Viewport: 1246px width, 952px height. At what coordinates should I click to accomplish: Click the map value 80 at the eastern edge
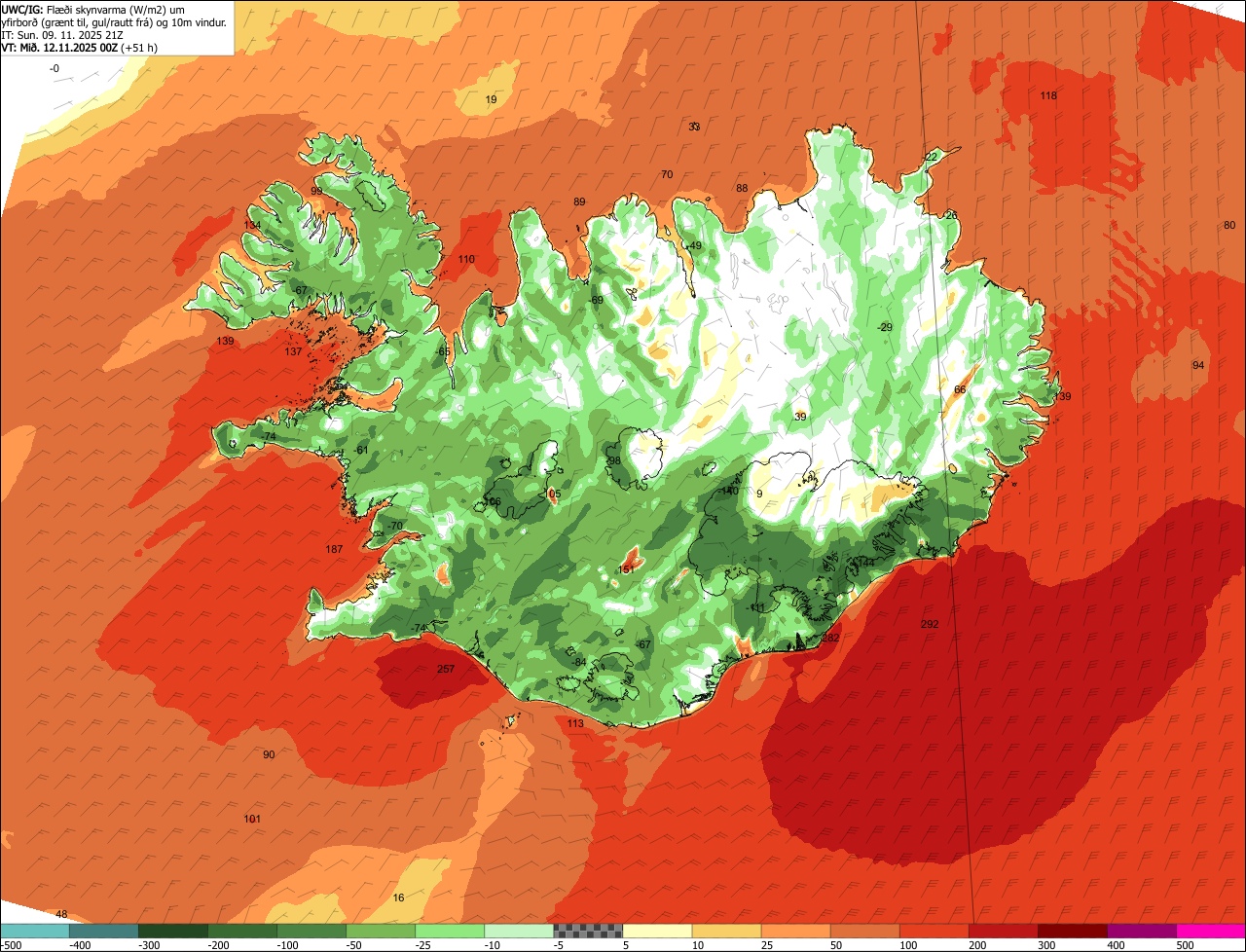pos(1229,225)
